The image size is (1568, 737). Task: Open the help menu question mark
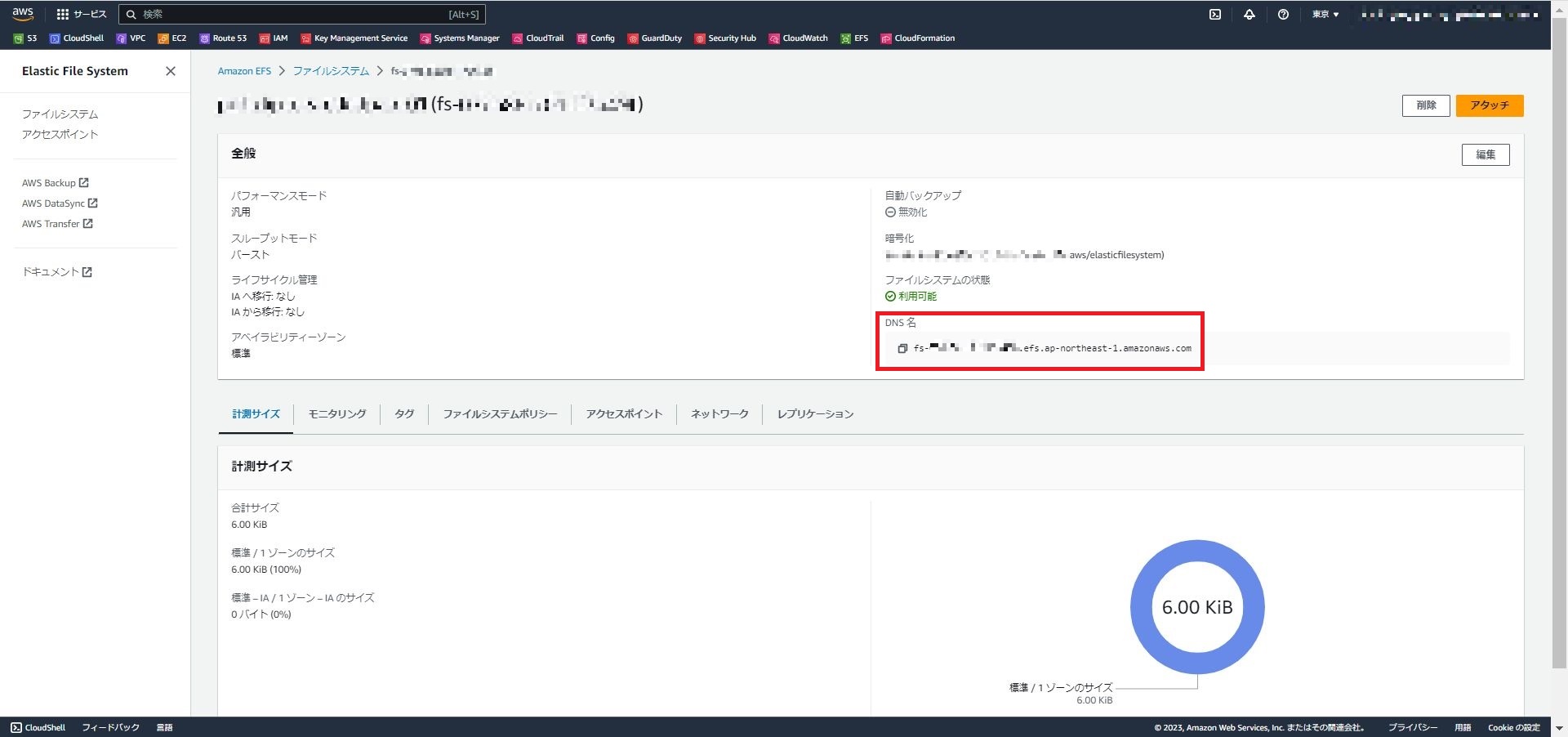coord(1282,14)
